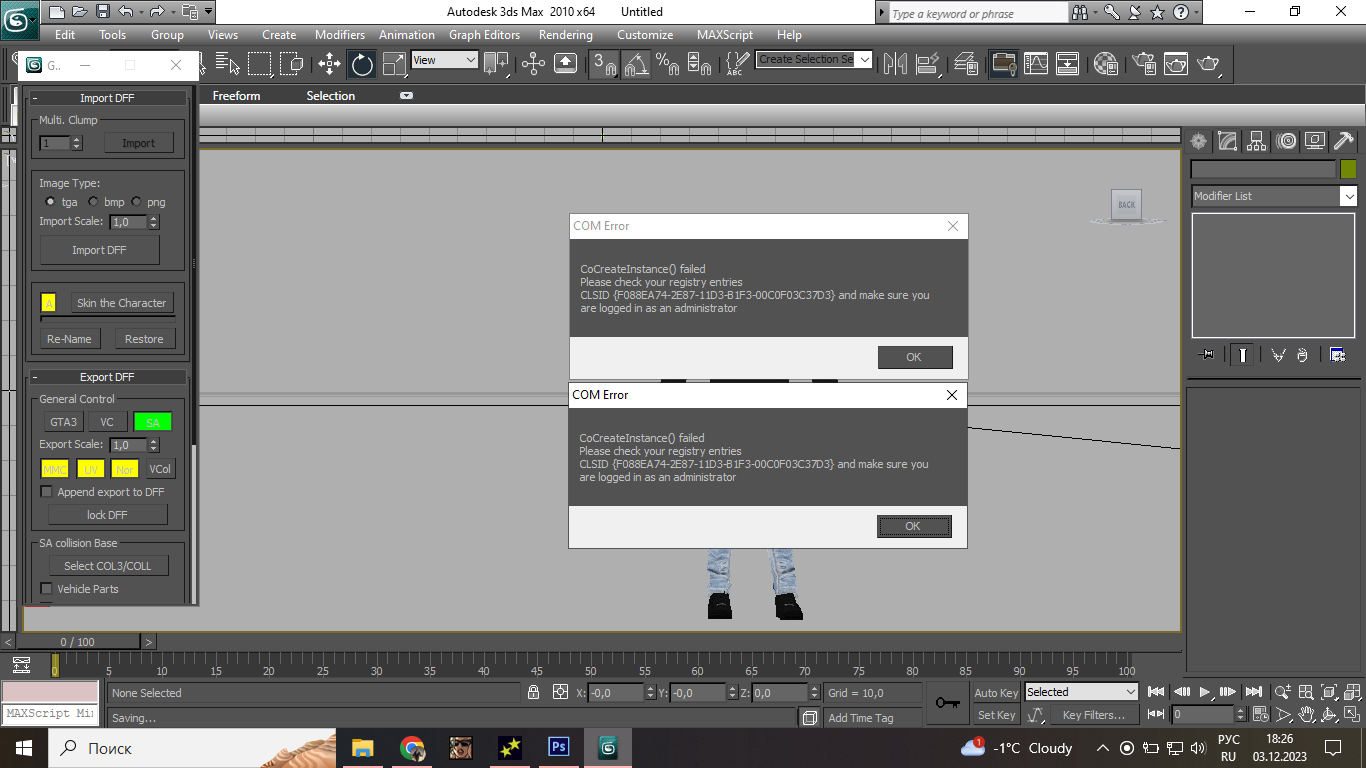The height and width of the screenshot is (768, 1366).
Task: Open the Curve Editor icon
Action: pyautogui.click(x=1035, y=64)
